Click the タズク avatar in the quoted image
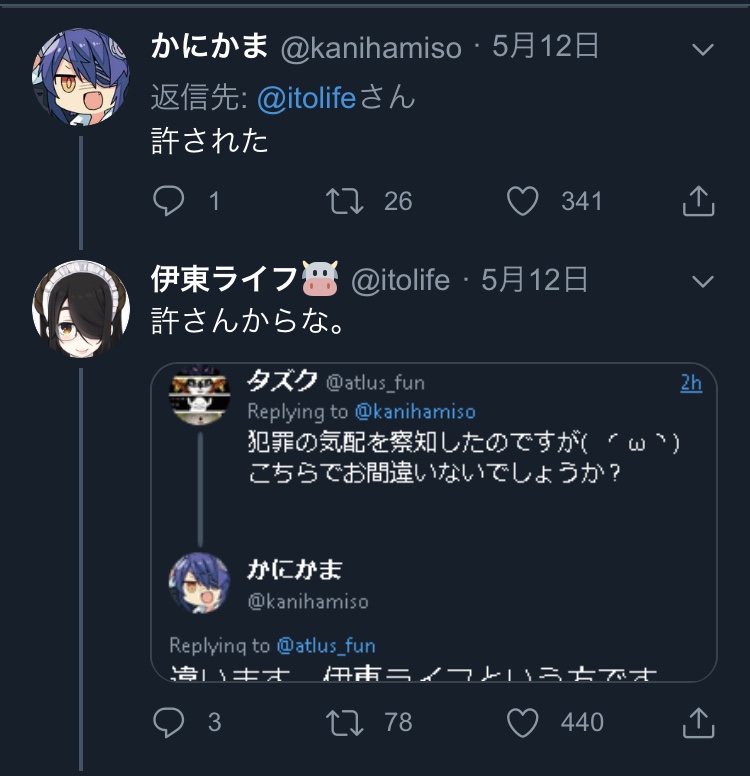 [x=200, y=396]
